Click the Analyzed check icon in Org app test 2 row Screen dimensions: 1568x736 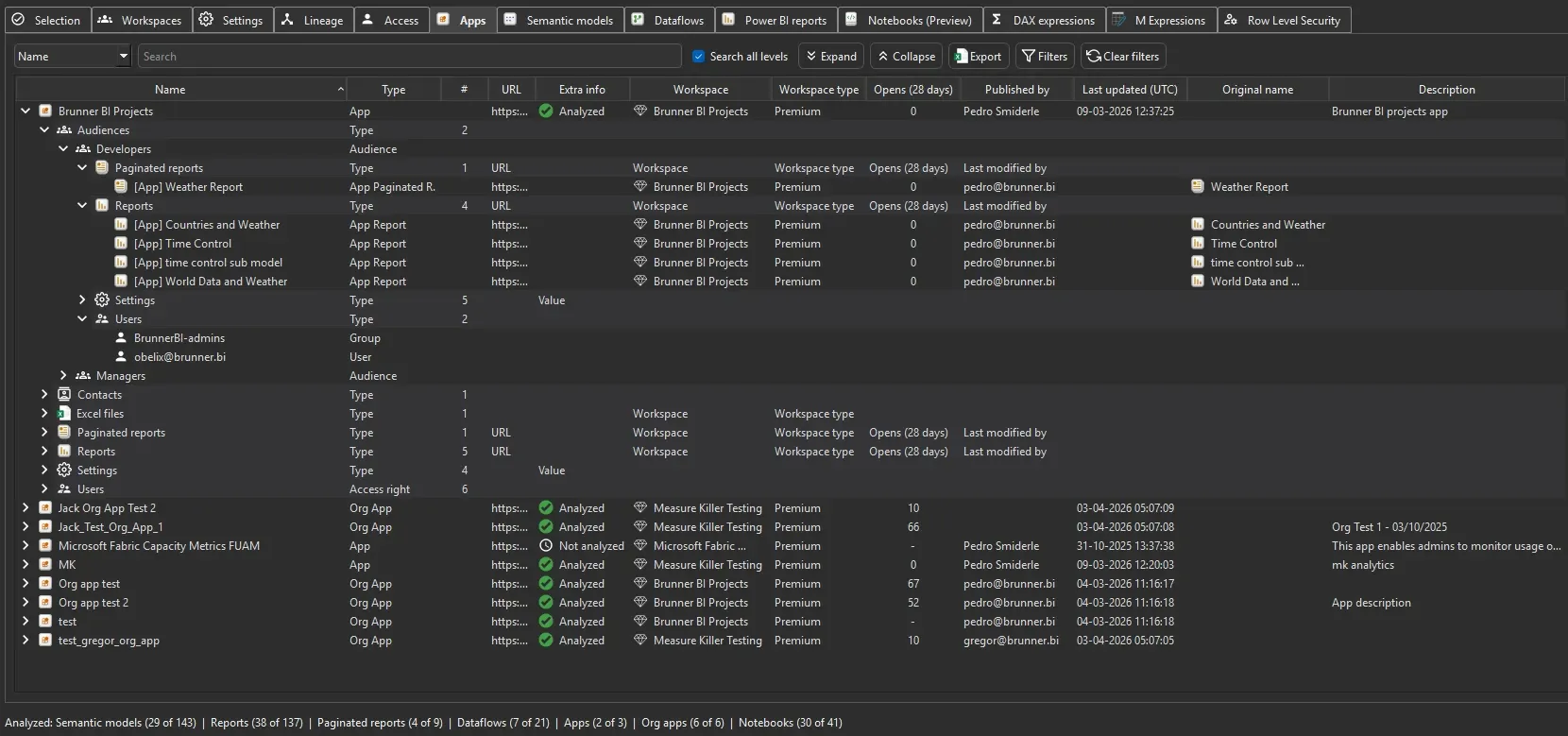[546, 603]
